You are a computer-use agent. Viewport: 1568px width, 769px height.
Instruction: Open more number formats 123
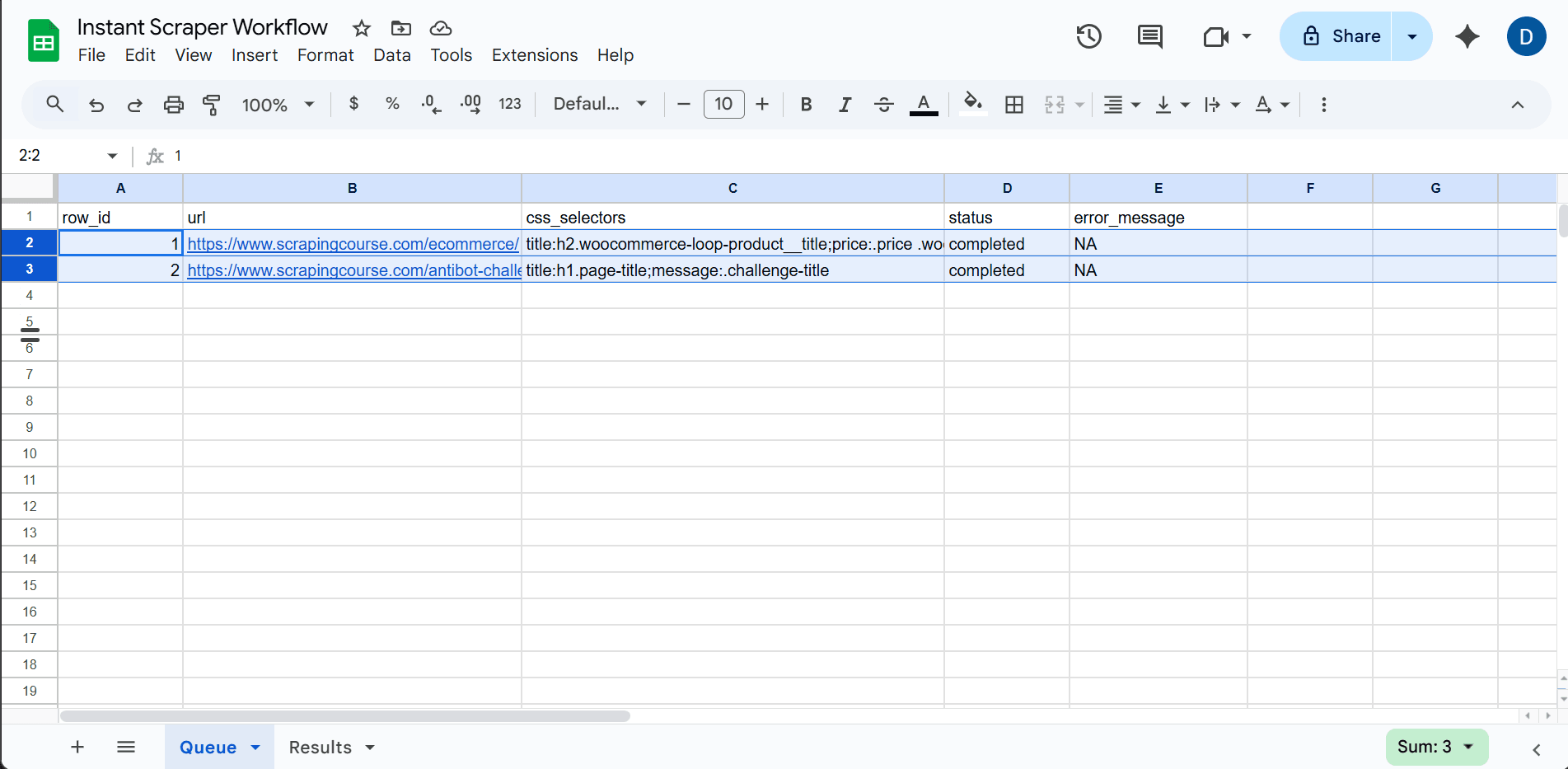pyautogui.click(x=510, y=104)
